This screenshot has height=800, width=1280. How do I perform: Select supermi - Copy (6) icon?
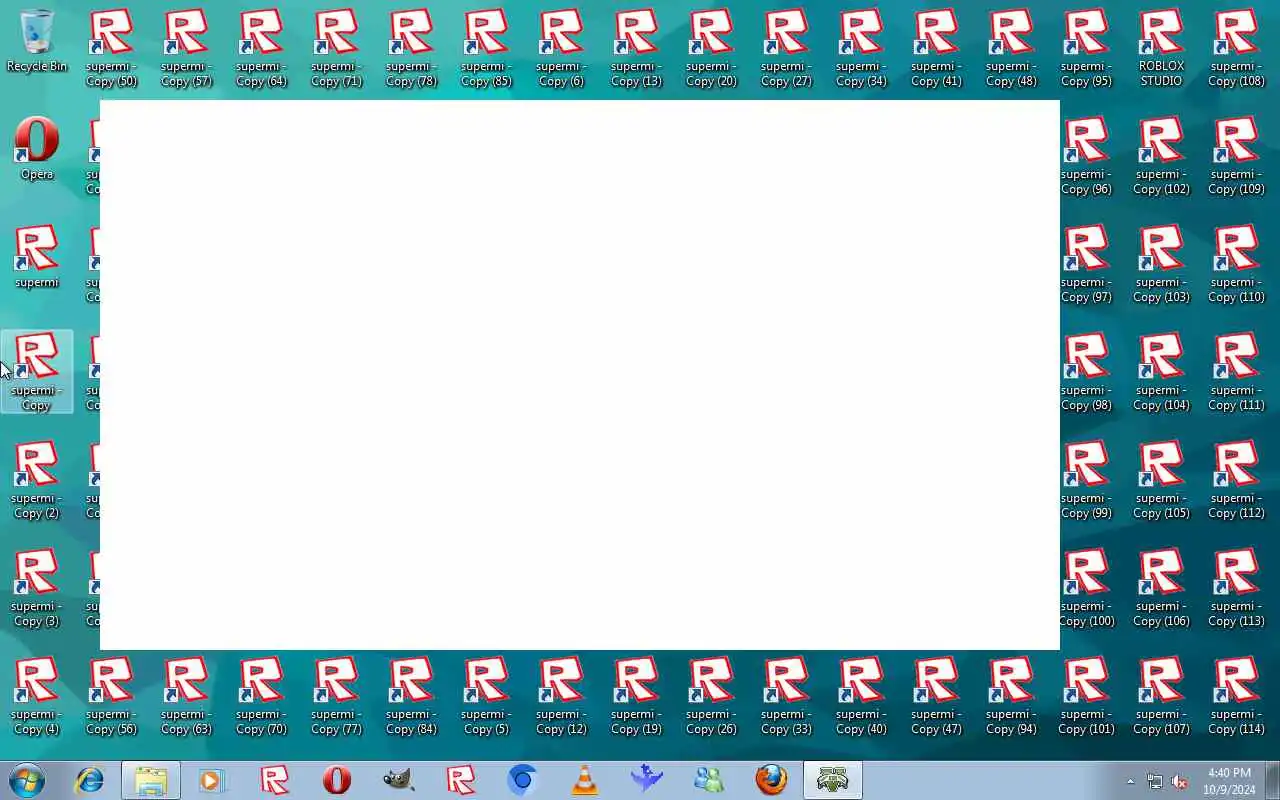coord(561,48)
